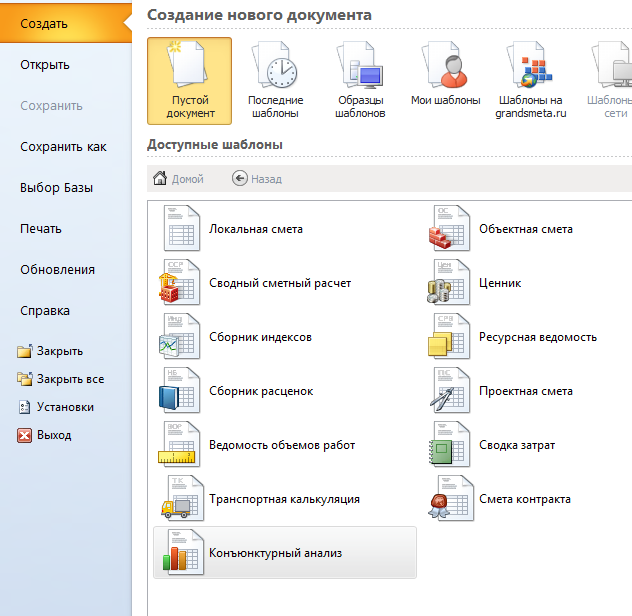This screenshot has height=616, width=632.
Task: Click the Выход label
Action: [54, 435]
